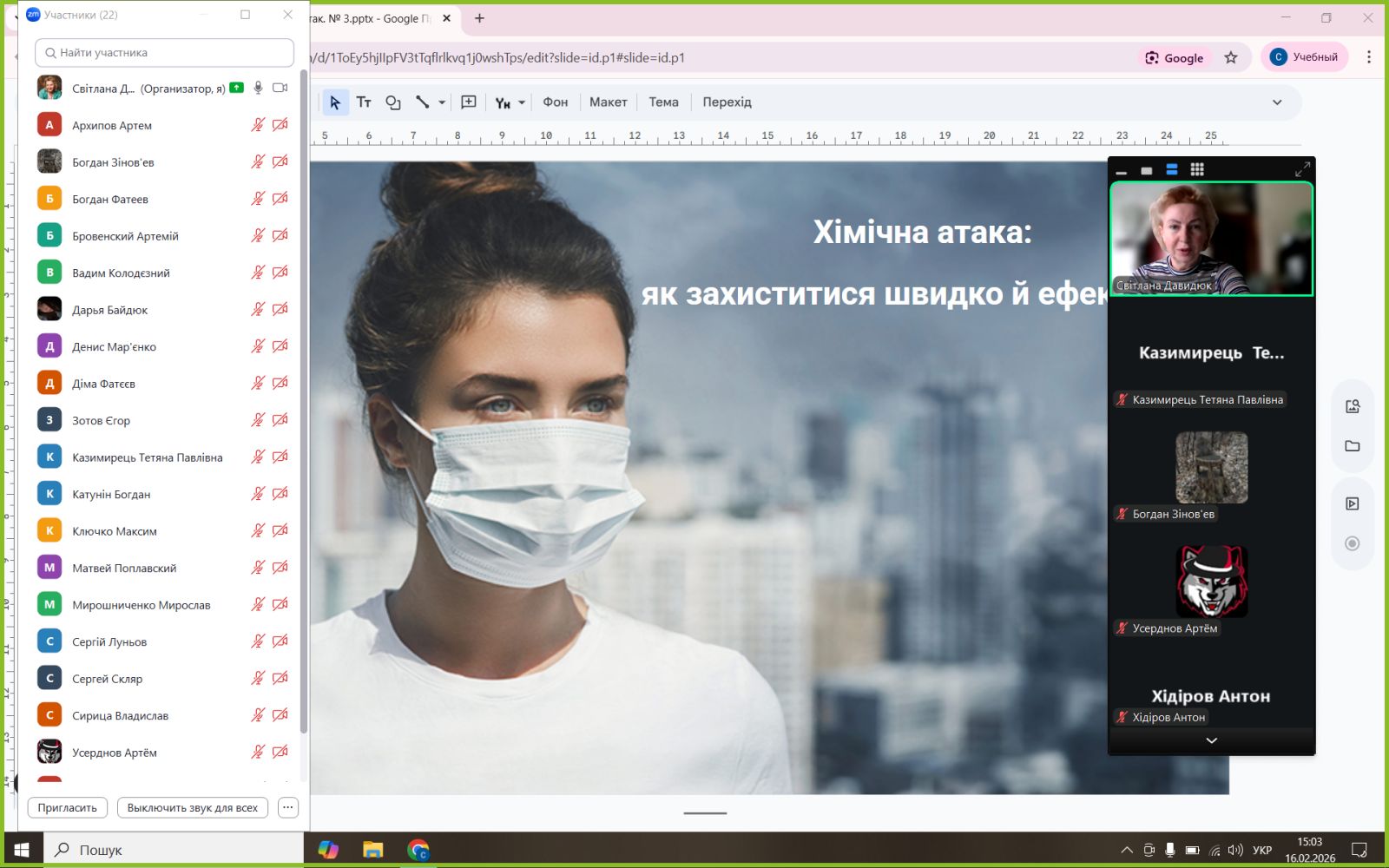The height and width of the screenshot is (868, 1389).
Task: Open the line tool dropdown arrow
Action: click(442, 102)
